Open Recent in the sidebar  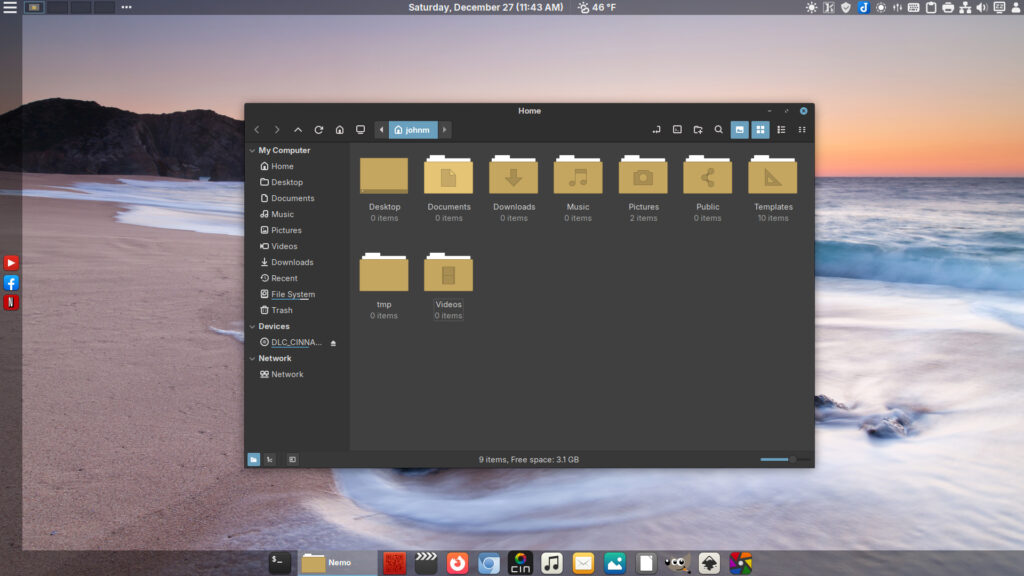coord(284,278)
